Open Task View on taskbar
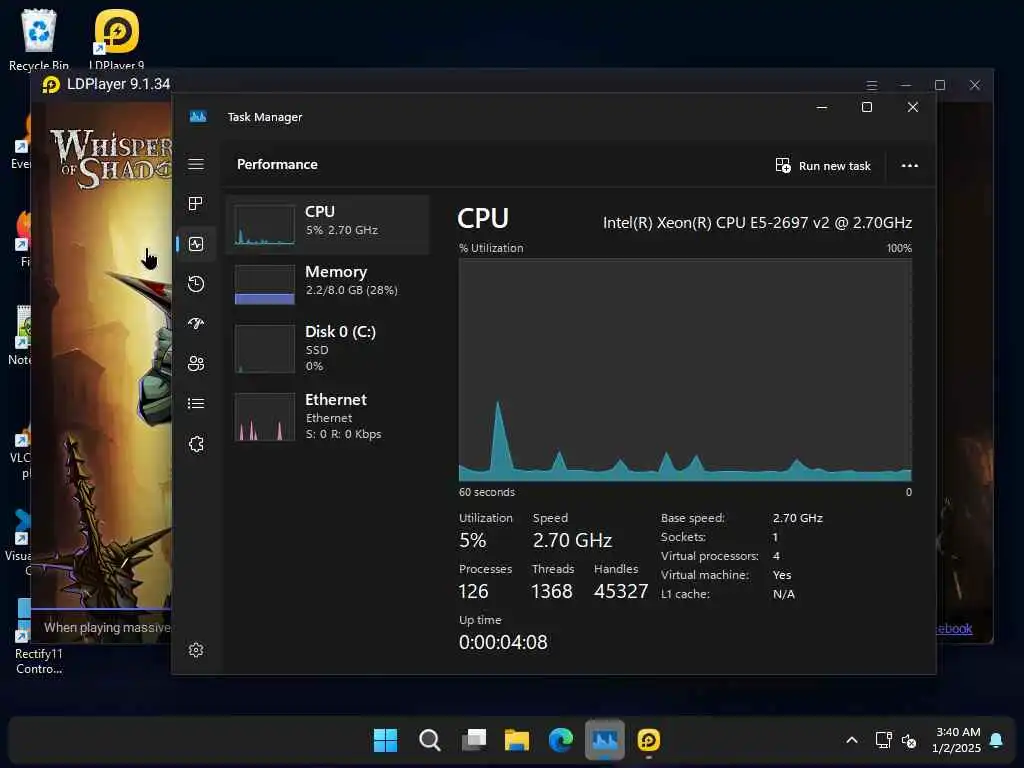Image resolution: width=1024 pixels, height=768 pixels. (x=473, y=740)
